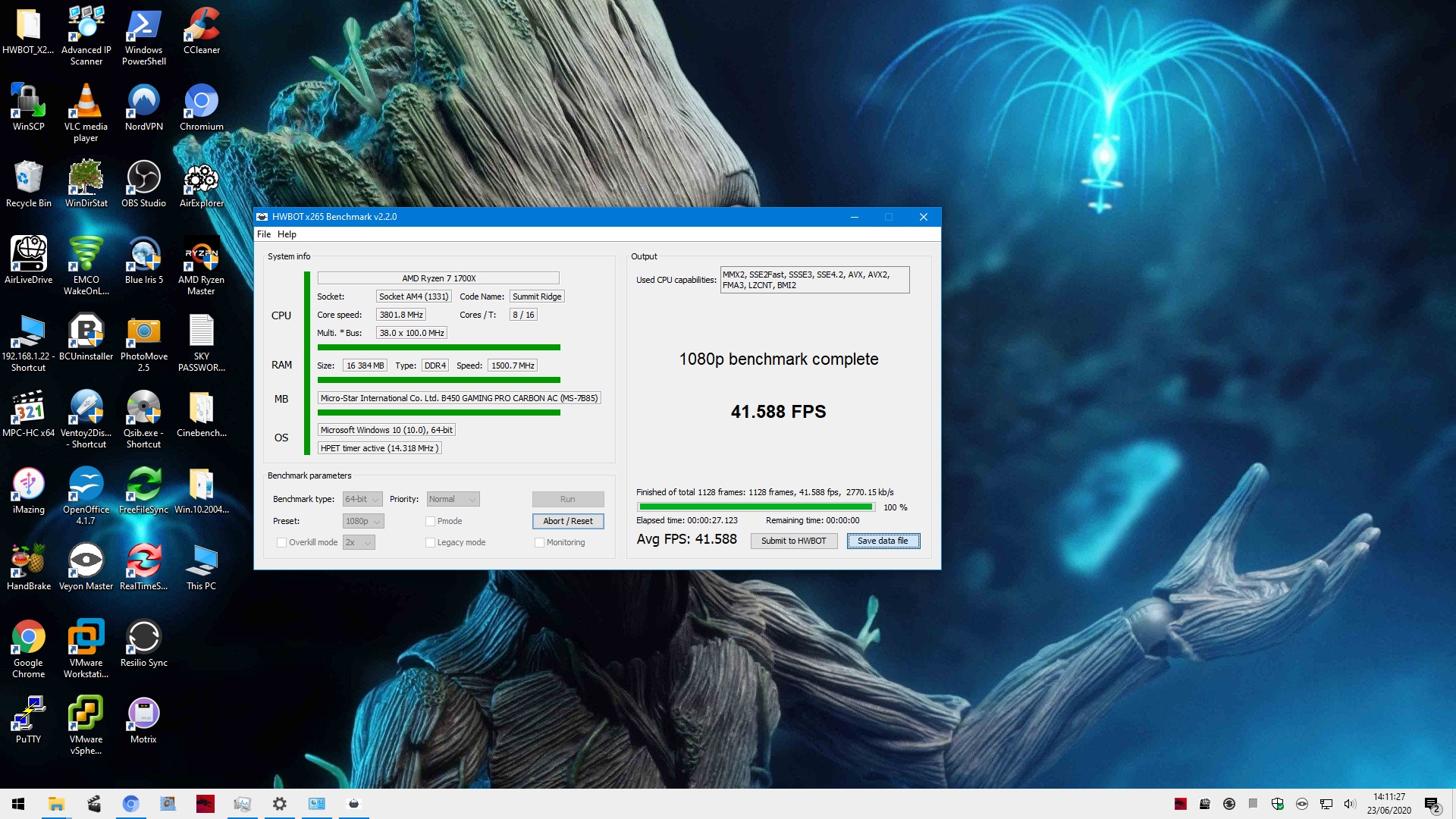The width and height of the screenshot is (1456, 819).
Task: Open the Overkill mode 2x dropdown
Action: click(359, 542)
